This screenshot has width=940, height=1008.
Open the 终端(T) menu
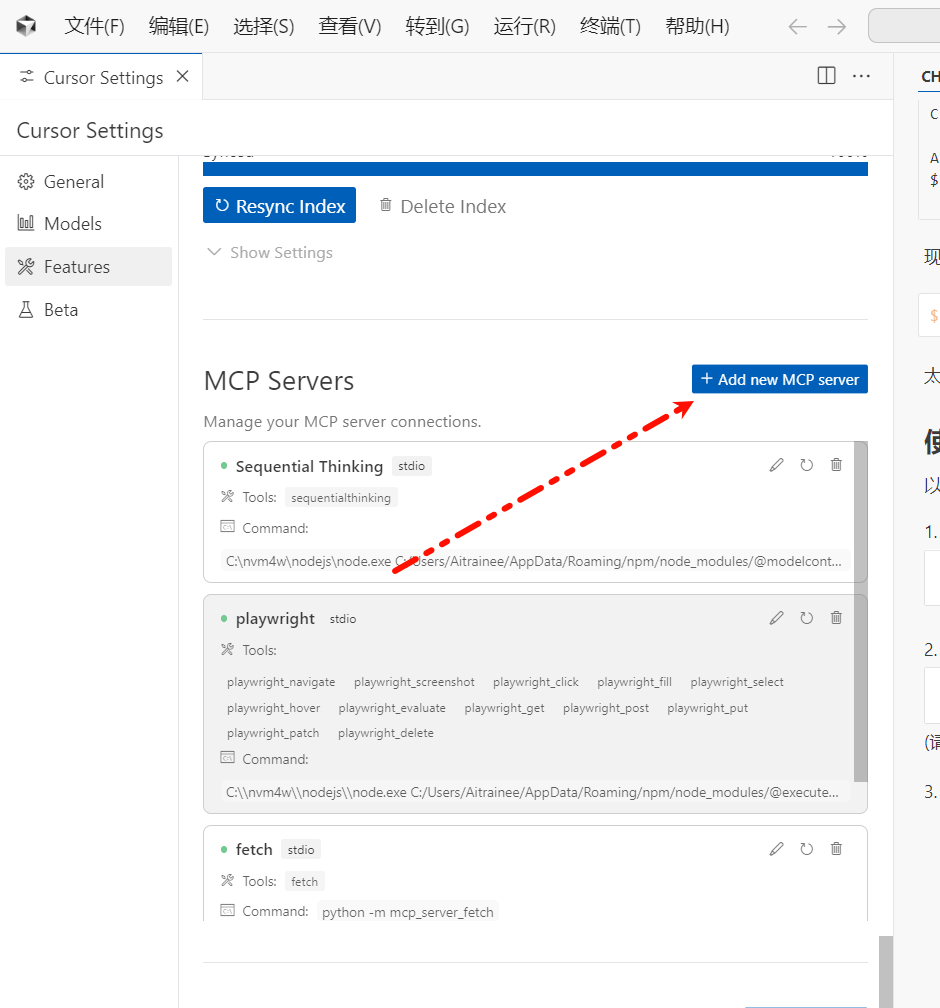point(610,27)
